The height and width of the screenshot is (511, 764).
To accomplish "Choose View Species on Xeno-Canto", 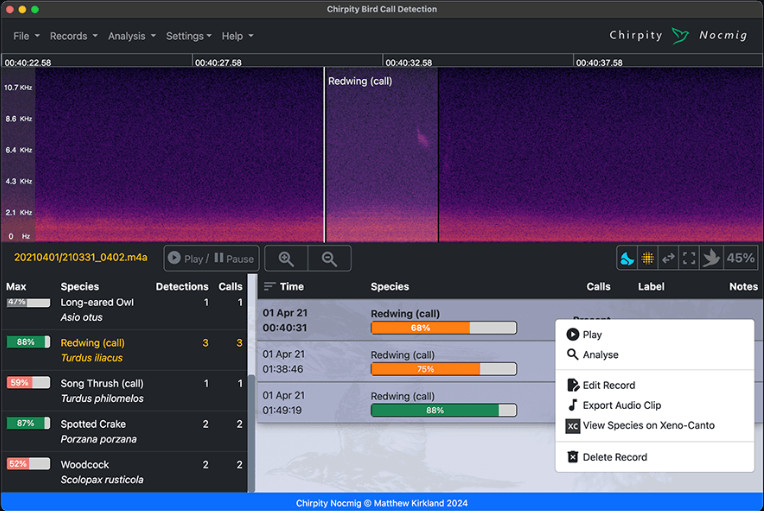I will 654,425.
